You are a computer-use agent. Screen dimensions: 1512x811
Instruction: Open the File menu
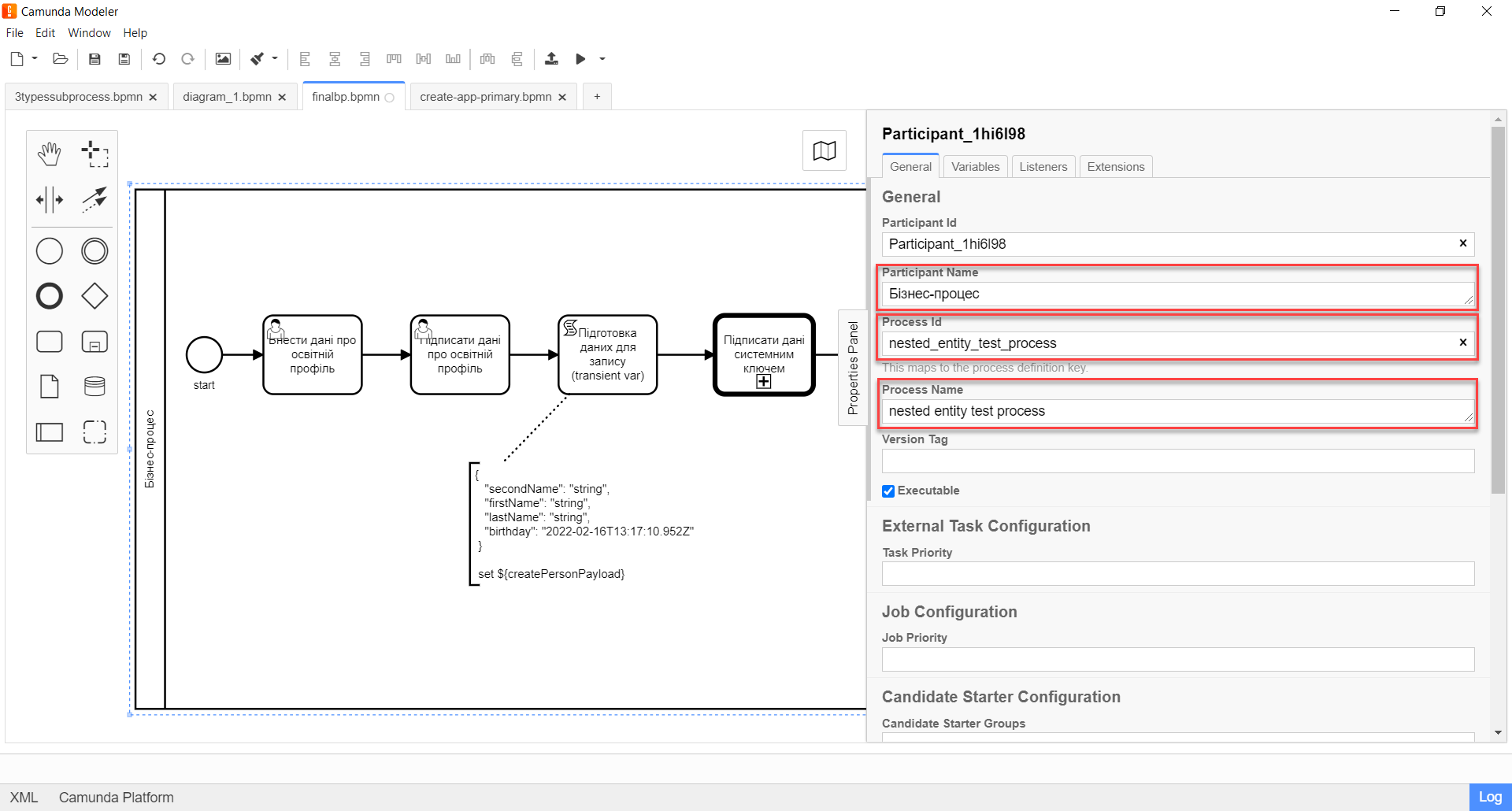[15, 33]
